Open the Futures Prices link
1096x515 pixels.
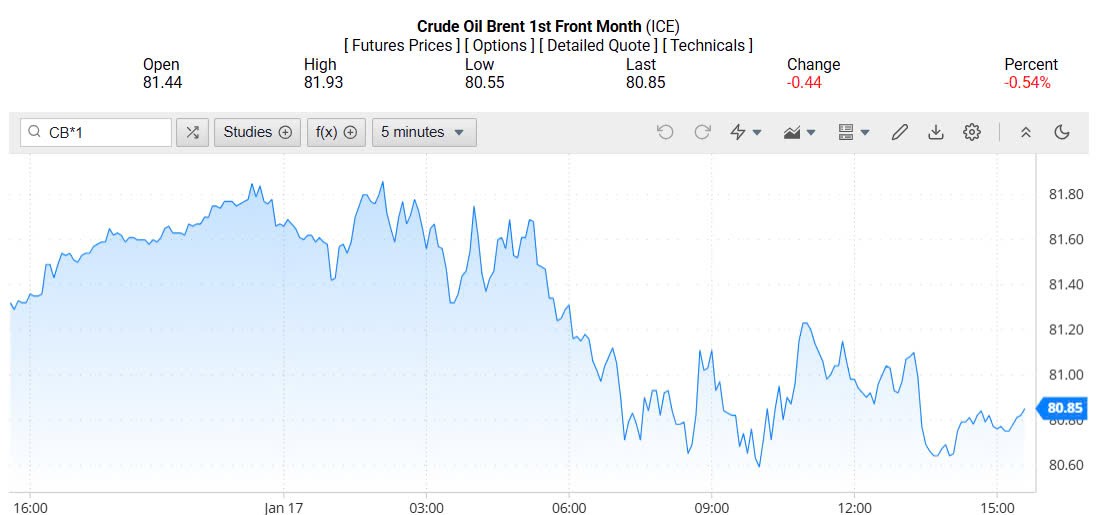(x=403, y=45)
